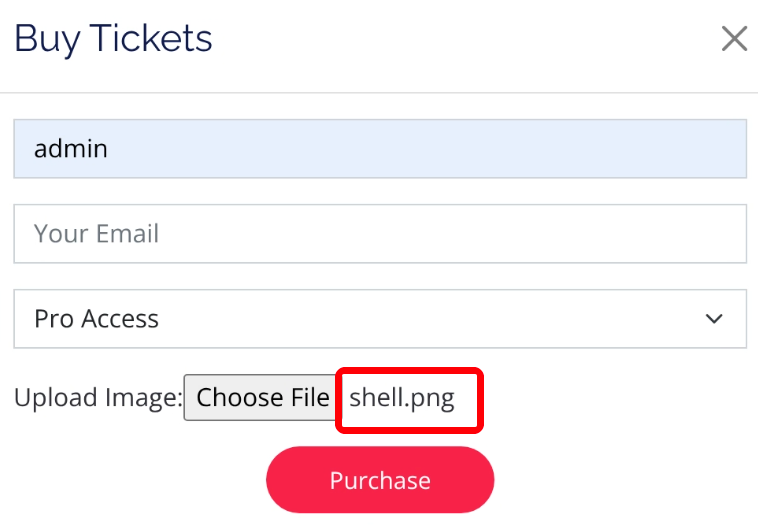The height and width of the screenshot is (532, 758).
Task: Focus the Your Email input field
Action: [x=380, y=234]
